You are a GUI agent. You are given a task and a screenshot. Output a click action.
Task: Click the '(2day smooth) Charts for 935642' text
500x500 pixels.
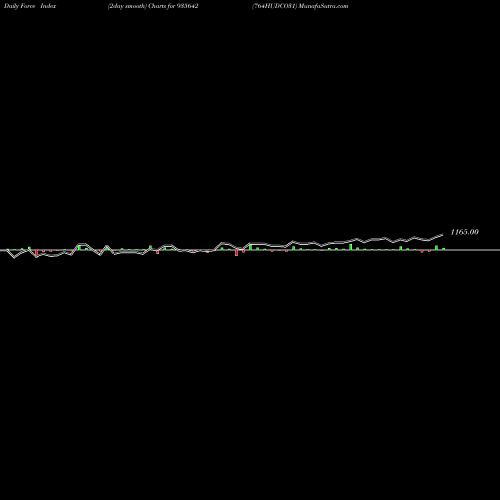[153, 6]
